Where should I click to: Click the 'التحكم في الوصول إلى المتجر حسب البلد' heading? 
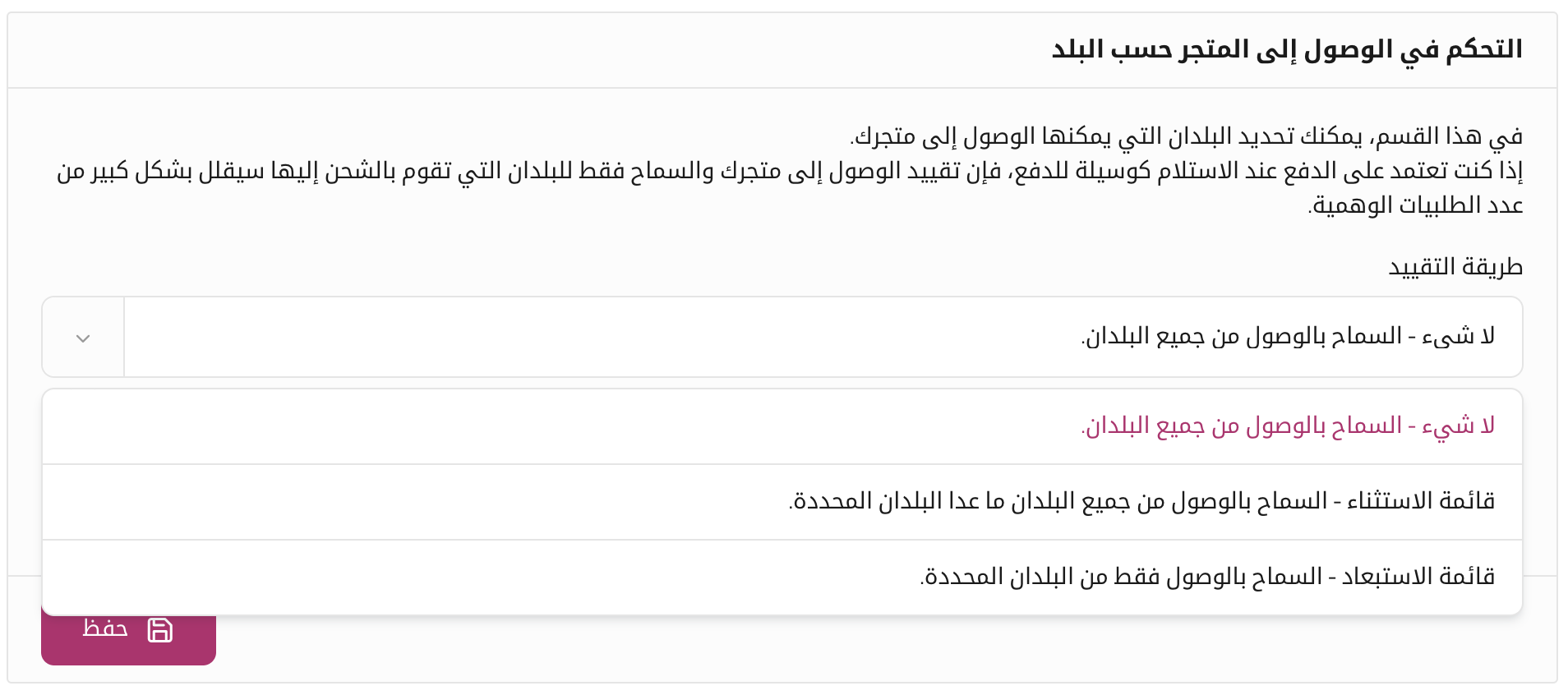pos(1287,49)
